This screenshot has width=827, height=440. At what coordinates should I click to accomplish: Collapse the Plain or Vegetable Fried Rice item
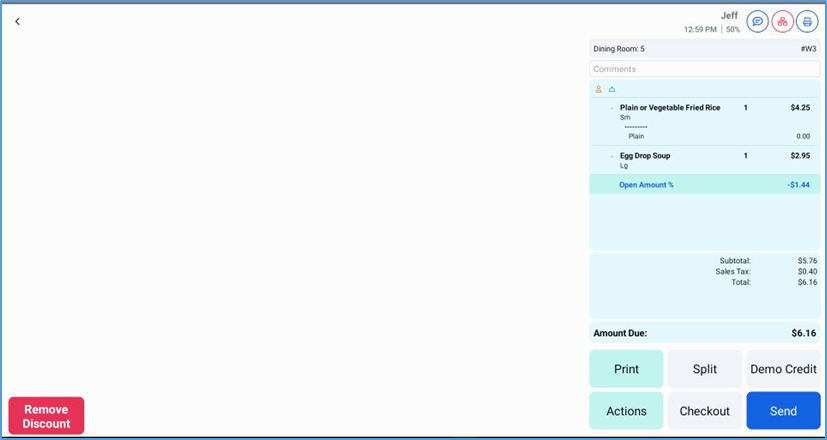[611, 108]
